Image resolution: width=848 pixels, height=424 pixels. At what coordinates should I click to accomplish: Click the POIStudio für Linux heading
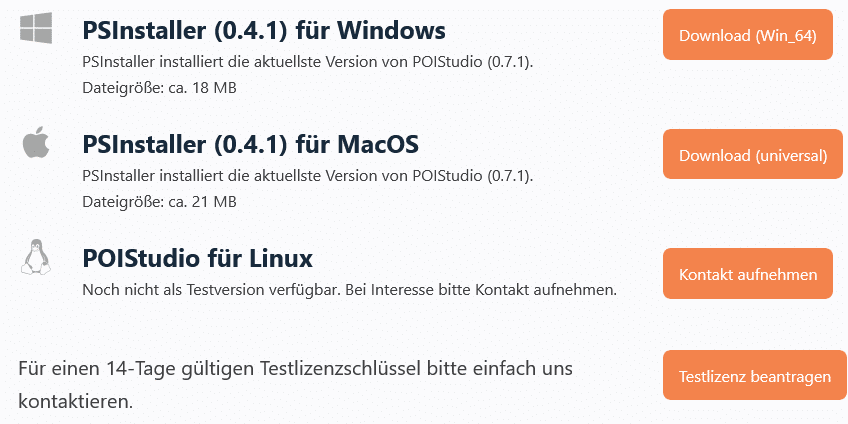[198, 259]
